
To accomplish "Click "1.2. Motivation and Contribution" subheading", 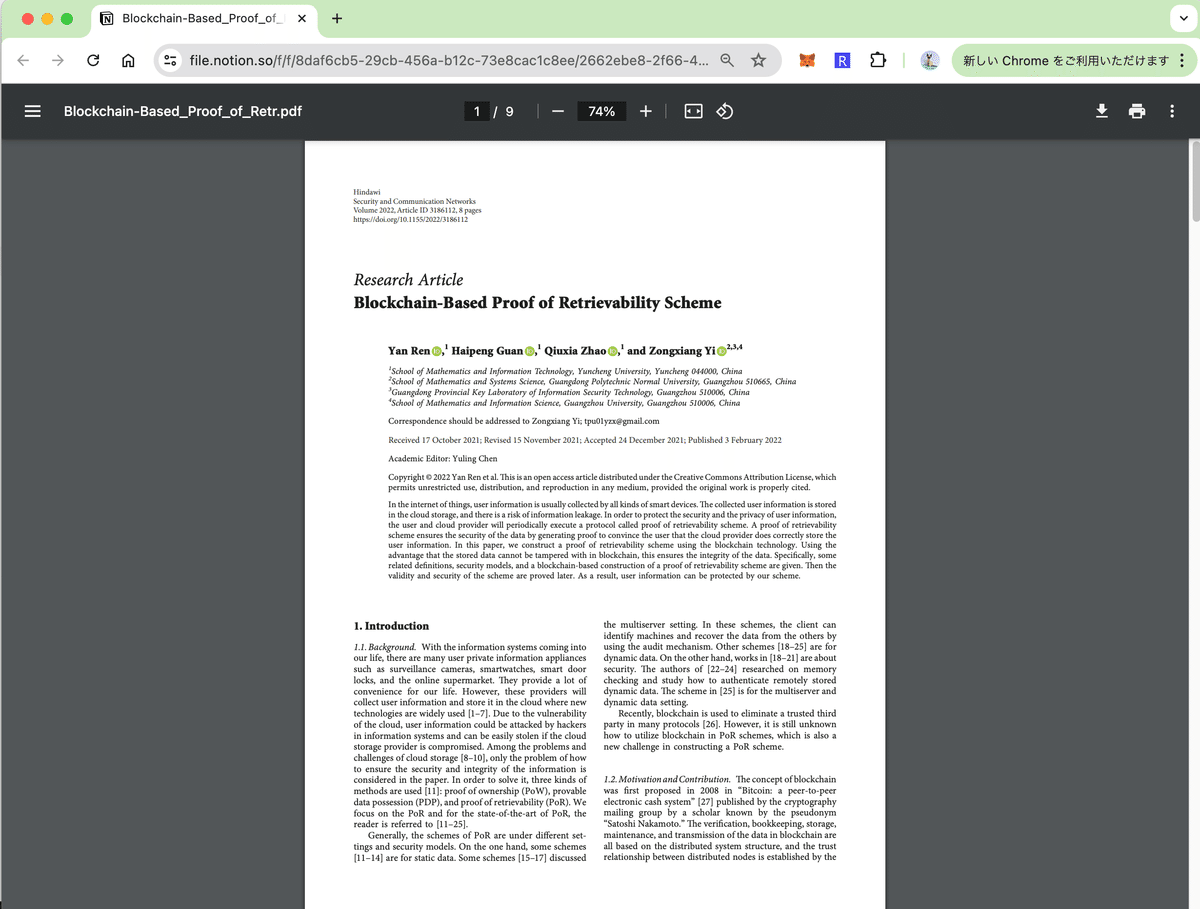I will pyautogui.click(x=667, y=779).
